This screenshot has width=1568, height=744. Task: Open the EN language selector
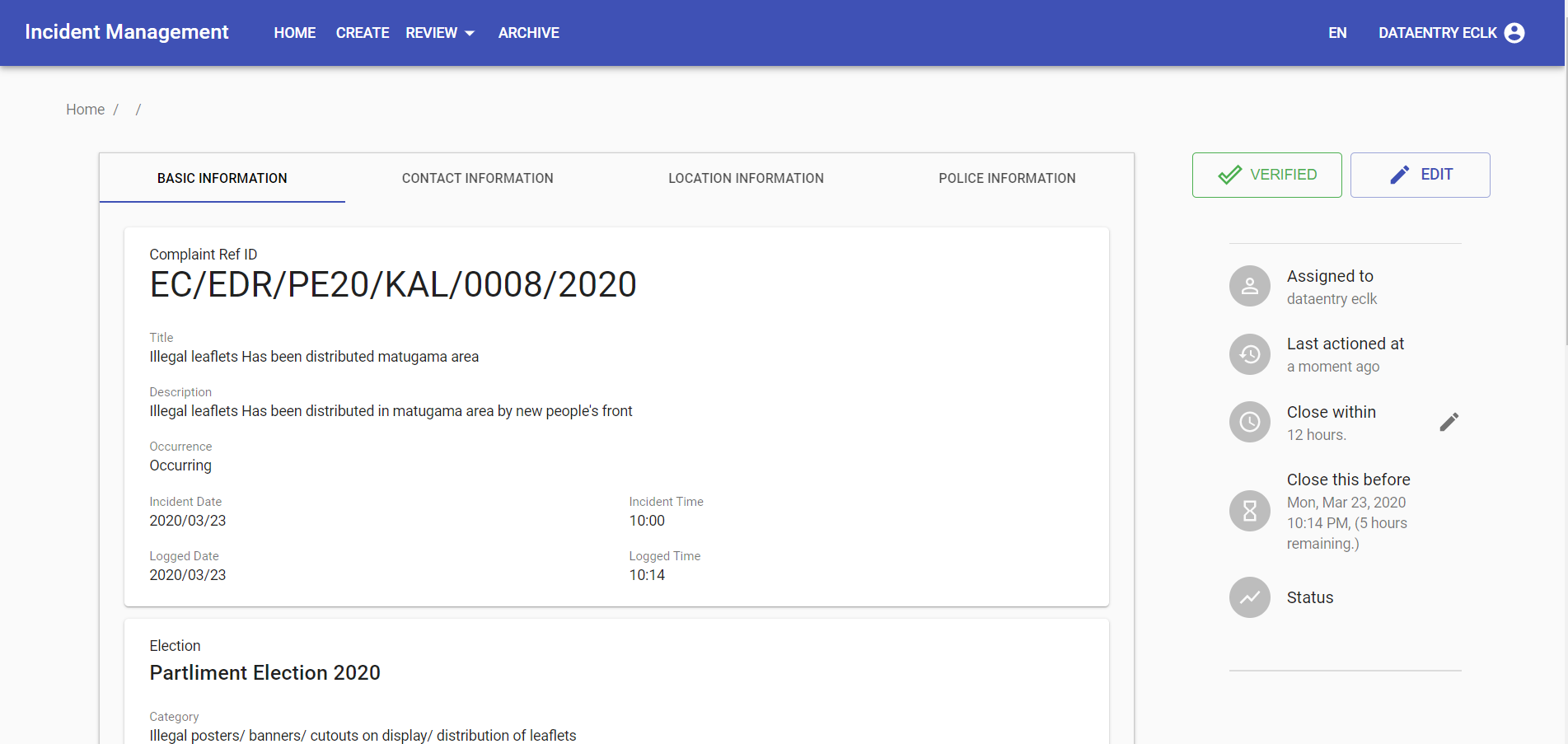click(1337, 33)
